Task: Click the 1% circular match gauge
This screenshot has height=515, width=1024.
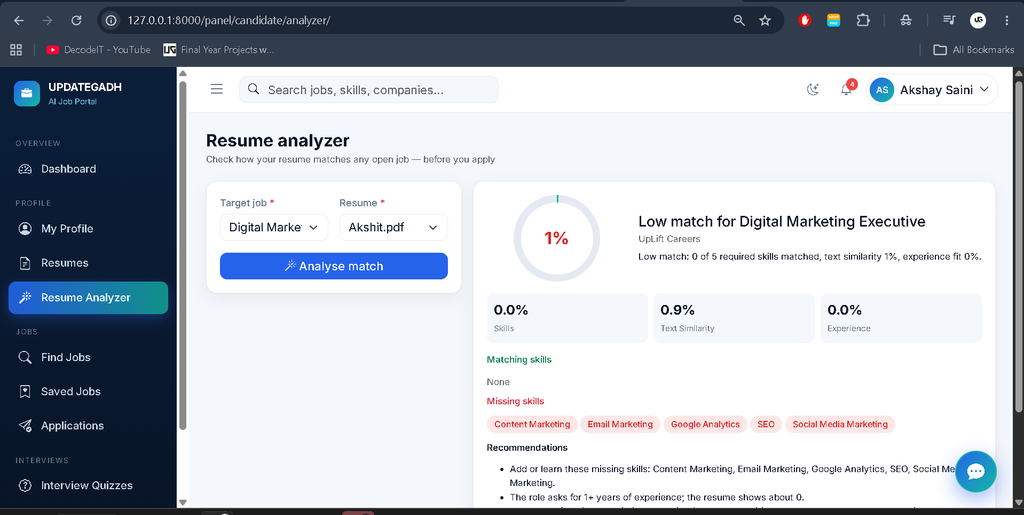Action: tap(556, 238)
